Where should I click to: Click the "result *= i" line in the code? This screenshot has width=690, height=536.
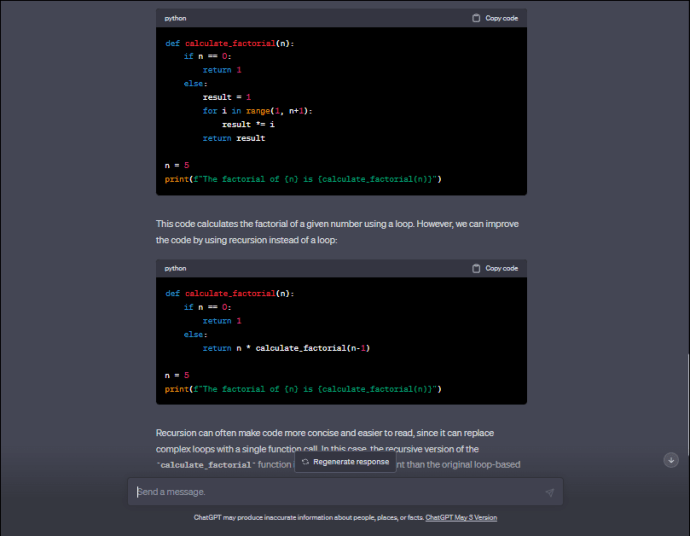coord(248,124)
